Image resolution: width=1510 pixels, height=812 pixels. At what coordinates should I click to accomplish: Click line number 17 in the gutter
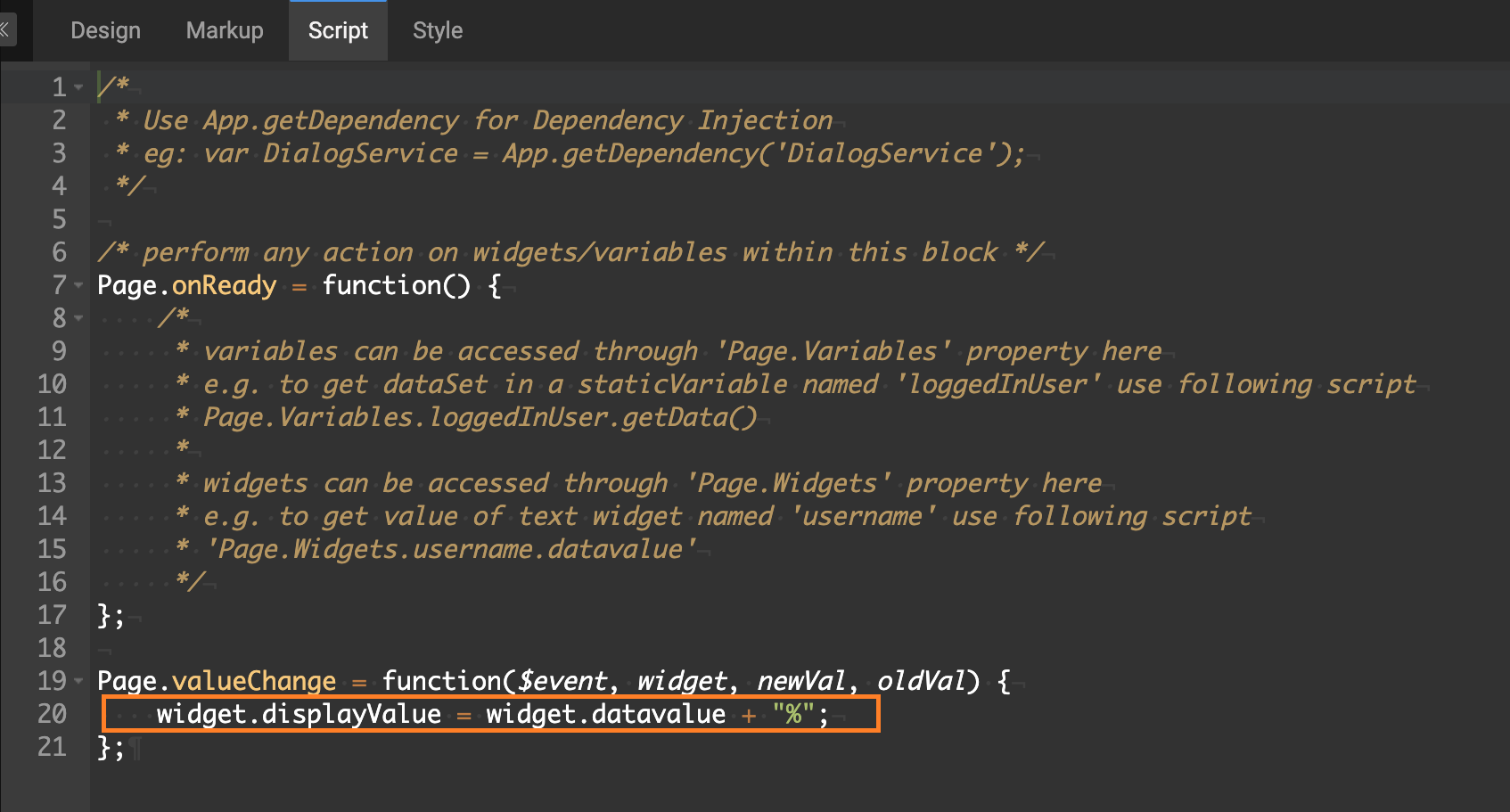coord(52,615)
